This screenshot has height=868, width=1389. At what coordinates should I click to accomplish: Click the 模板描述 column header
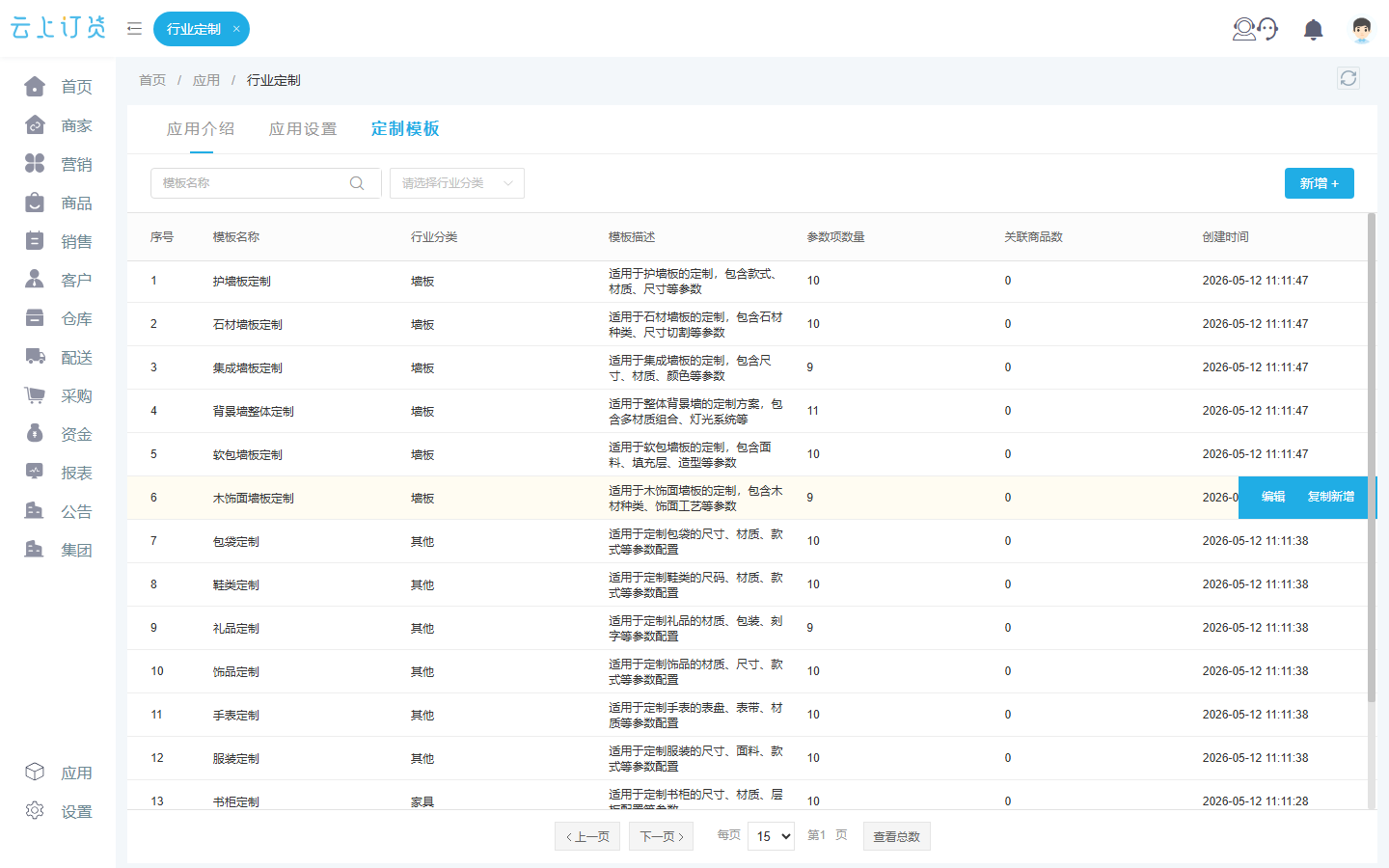632,237
